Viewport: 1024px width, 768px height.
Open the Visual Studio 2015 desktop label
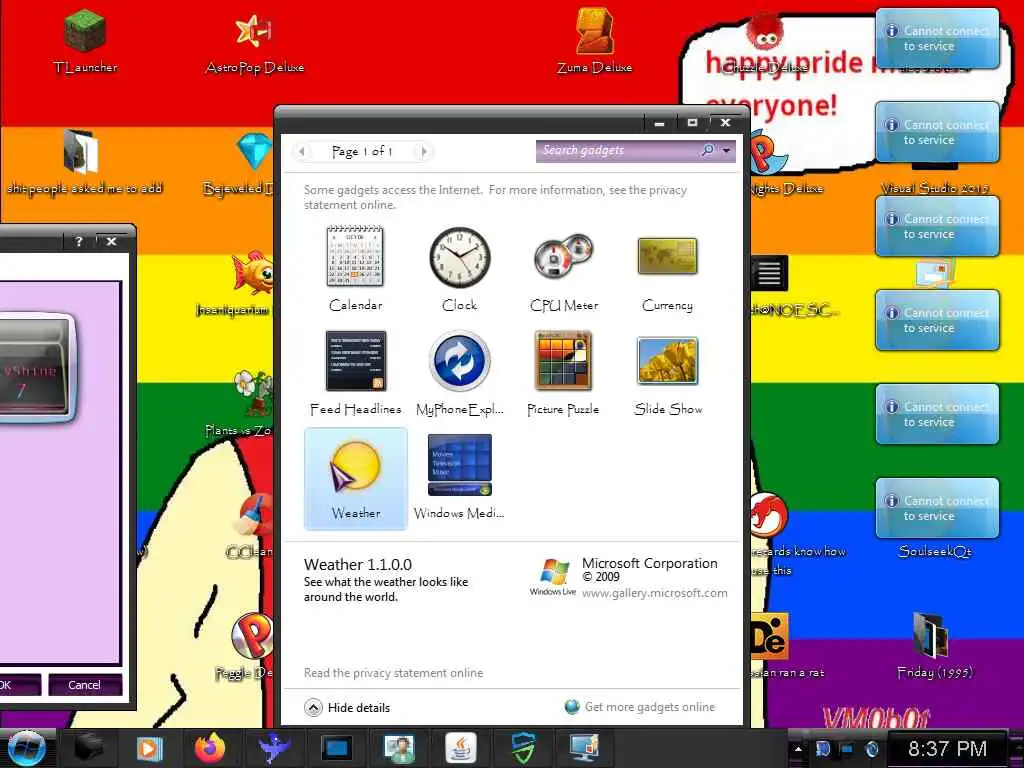pos(935,188)
